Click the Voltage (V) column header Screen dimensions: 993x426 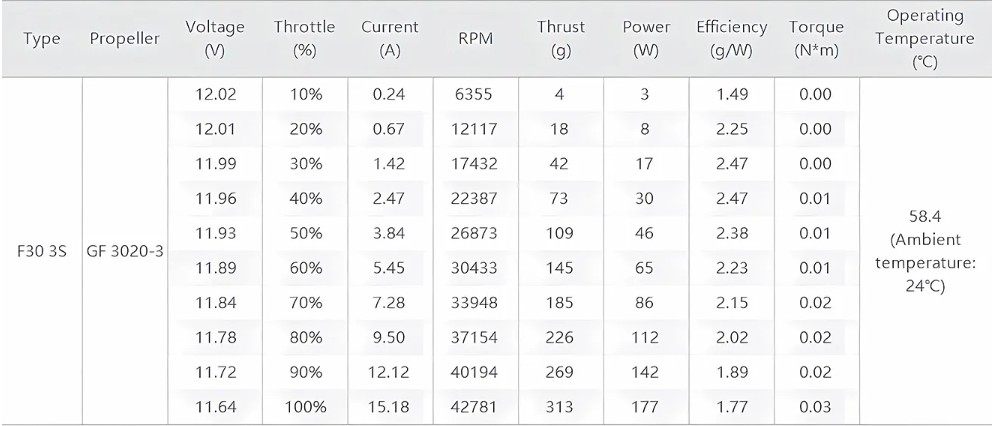pyautogui.click(x=215, y=39)
